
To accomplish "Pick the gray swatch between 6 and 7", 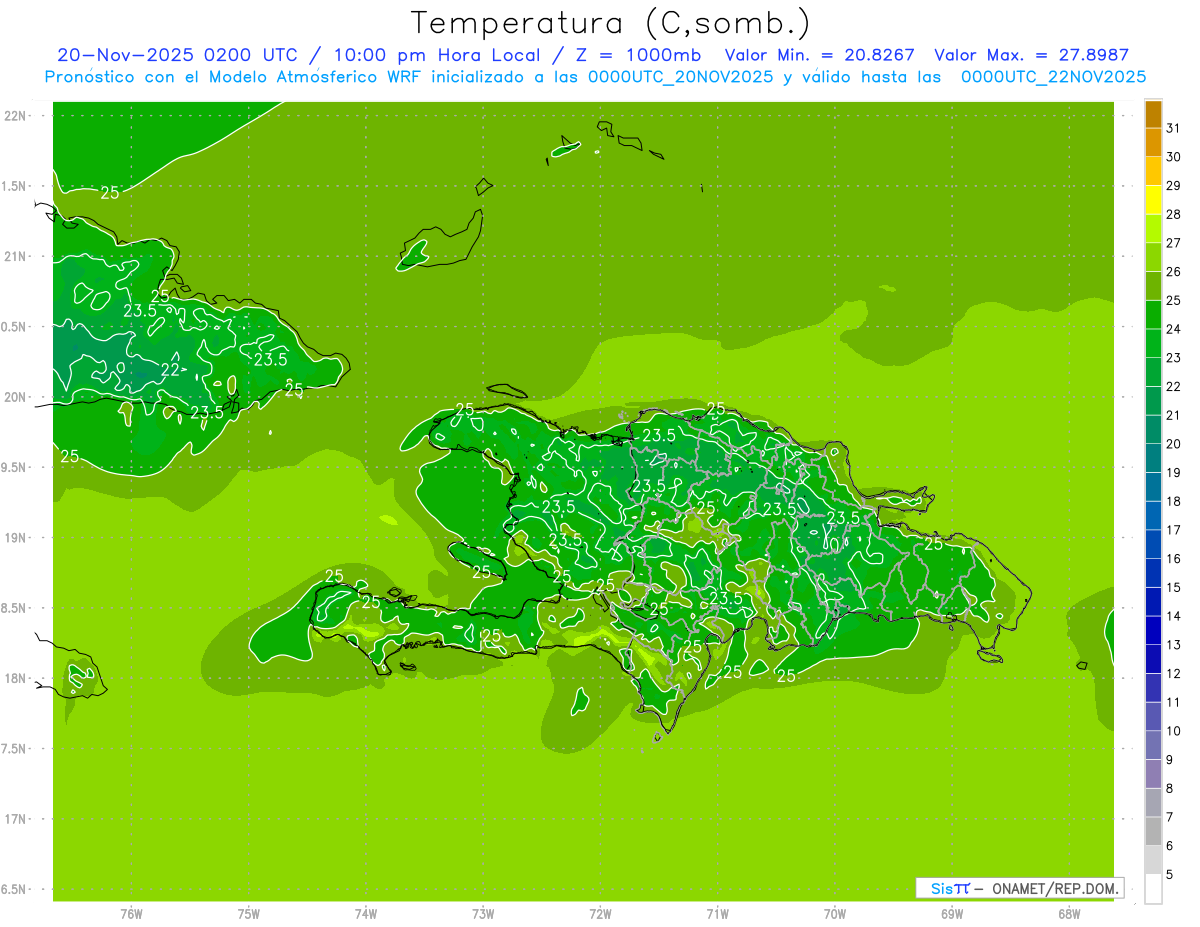I will coord(1153,831).
